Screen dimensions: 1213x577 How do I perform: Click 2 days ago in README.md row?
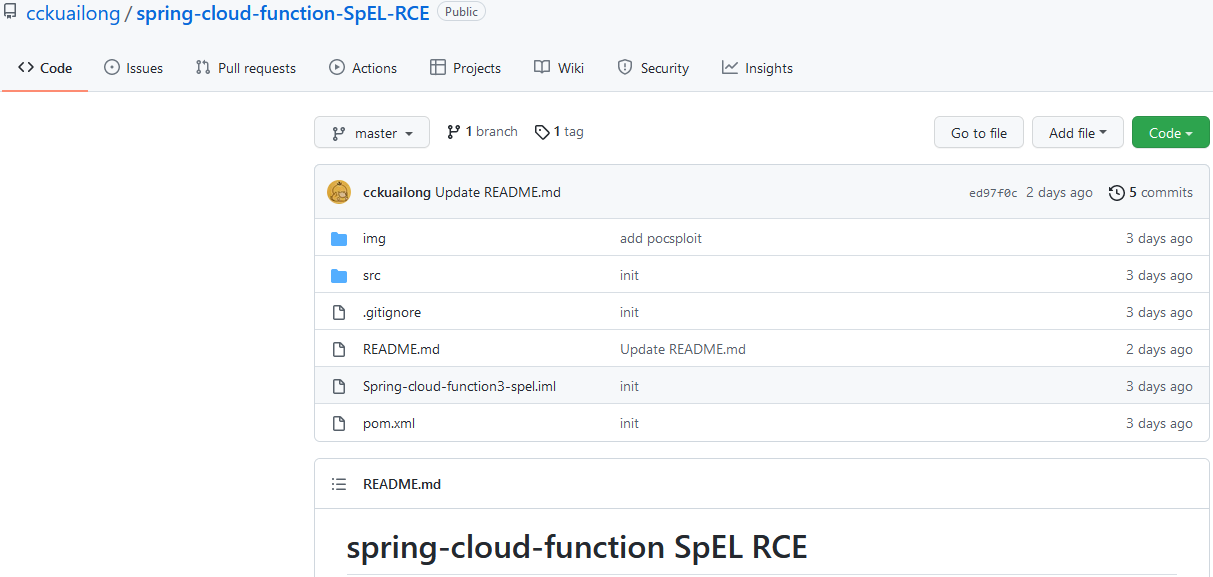1159,350
